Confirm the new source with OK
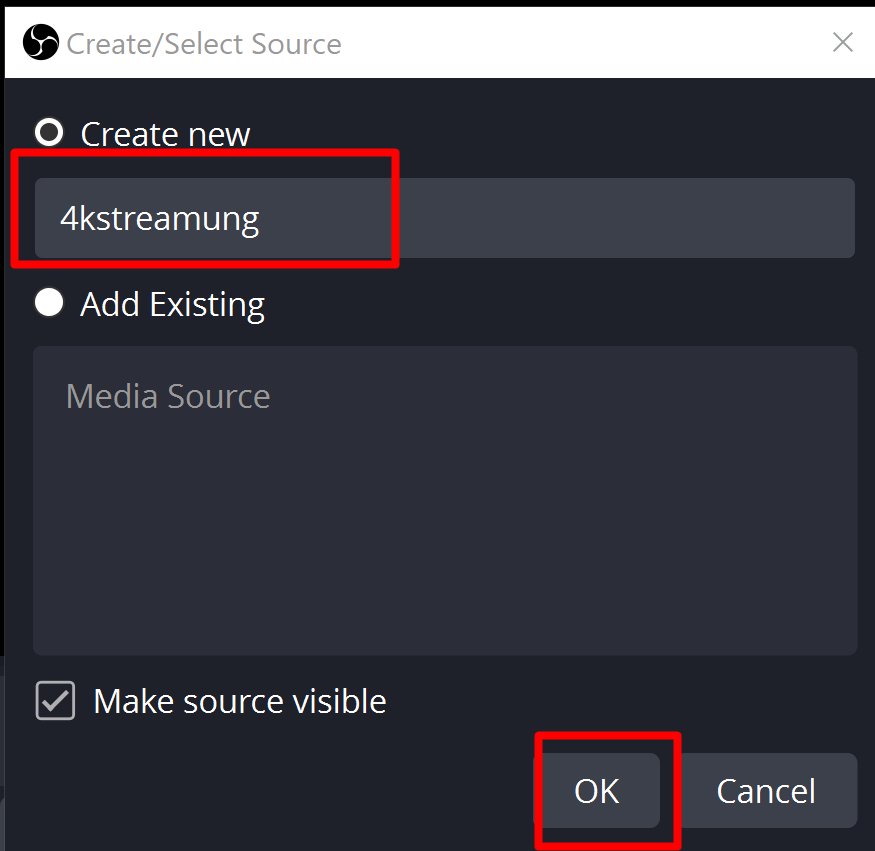The width and height of the screenshot is (875, 851). coord(598,791)
